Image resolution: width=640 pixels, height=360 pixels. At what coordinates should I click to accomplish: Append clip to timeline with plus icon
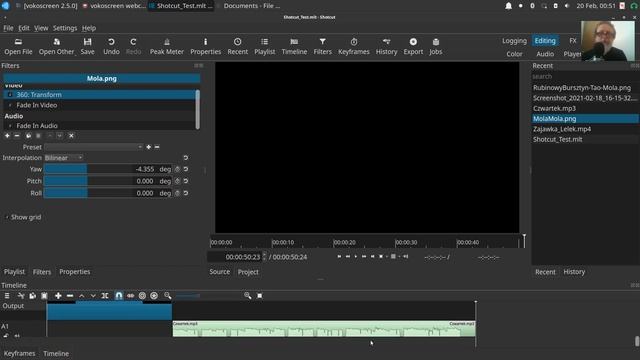[58, 296]
